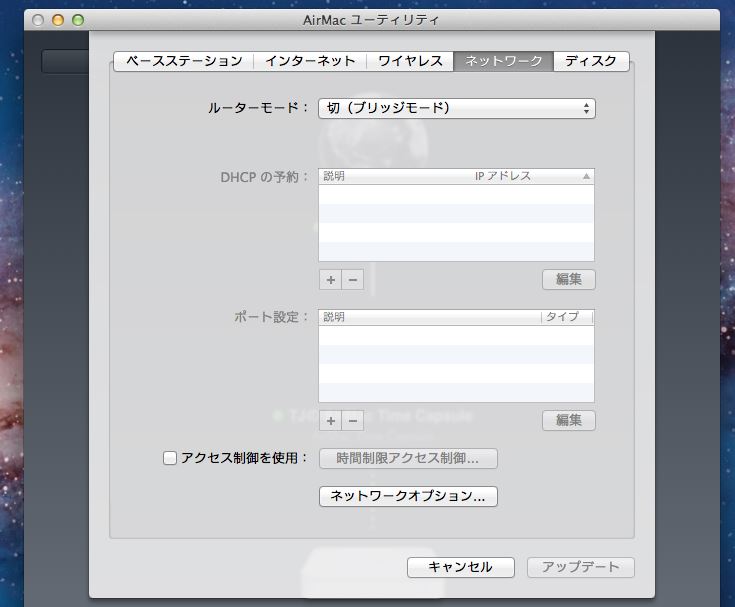Viewport: 735px width, 607px height.
Task: Click the ネットワーク tab
Action: click(503, 61)
